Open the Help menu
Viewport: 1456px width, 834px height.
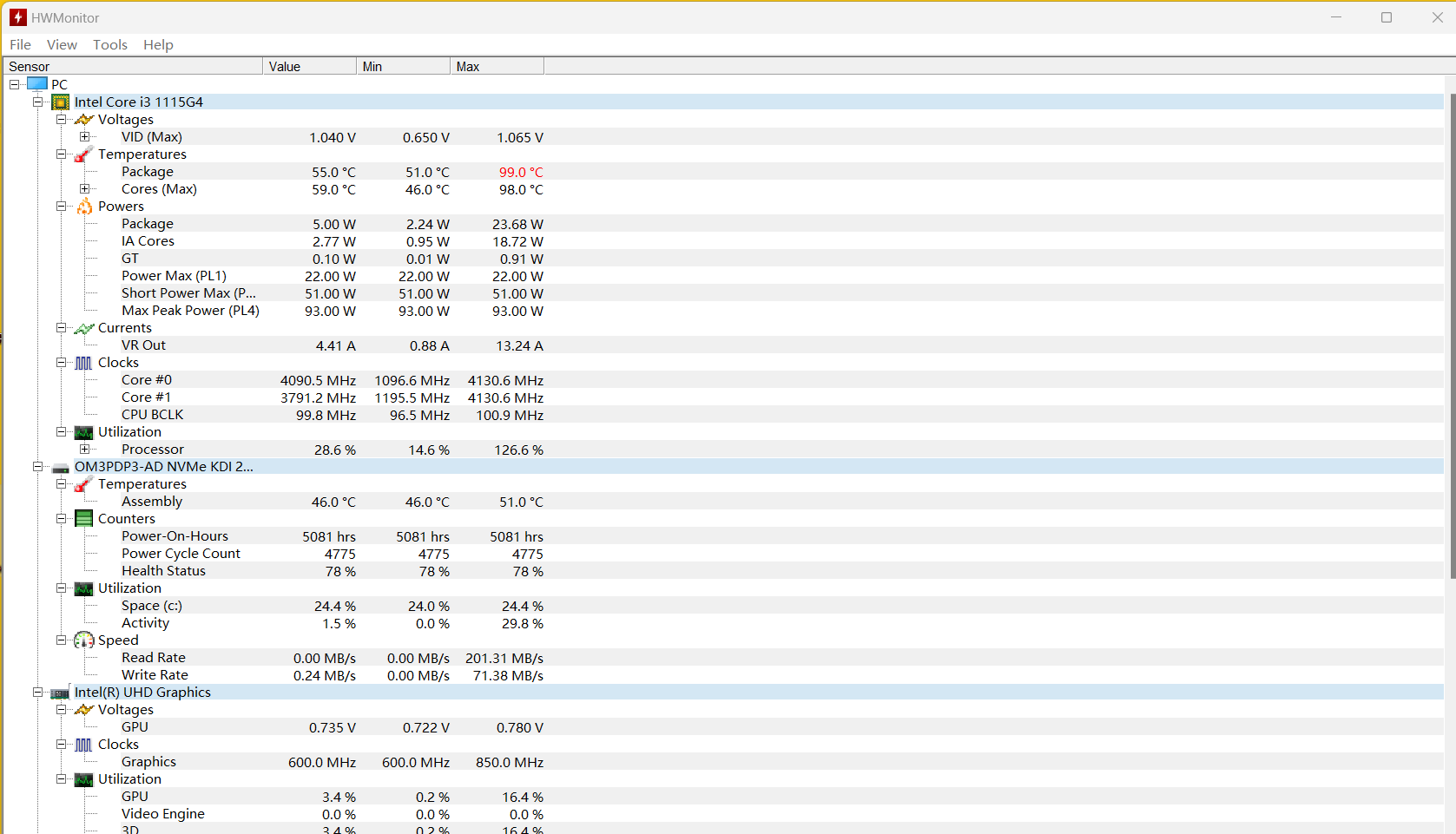[158, 44]
